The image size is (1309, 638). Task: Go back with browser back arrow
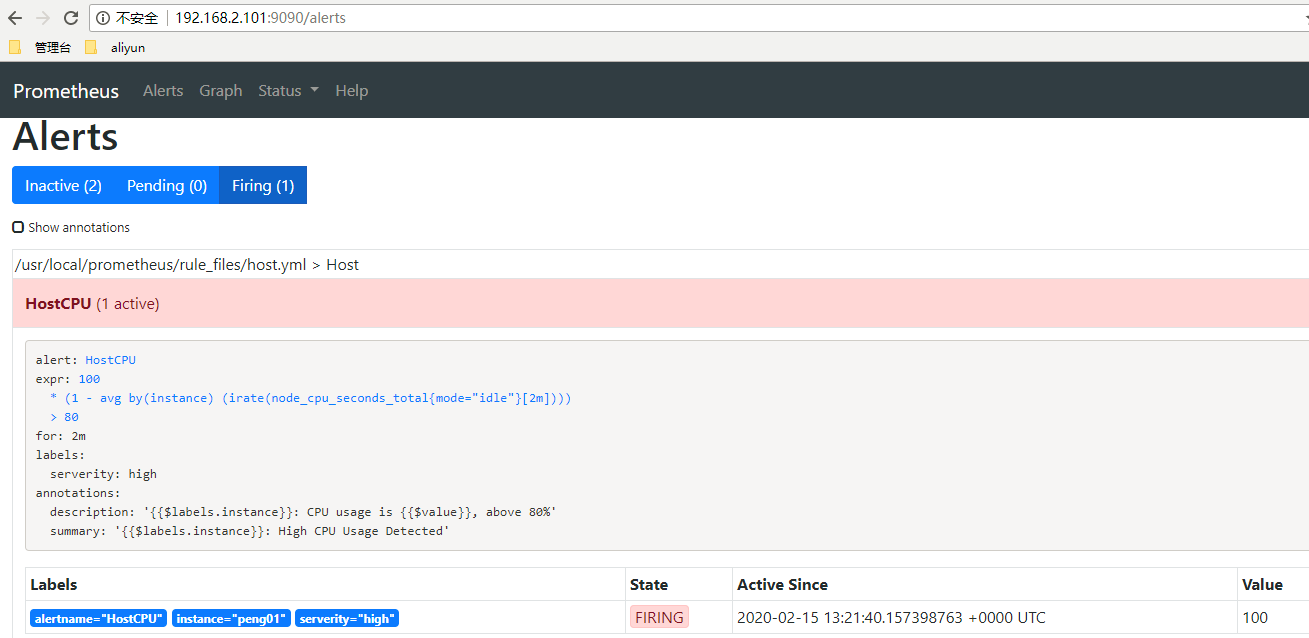(x=15, y=18)
